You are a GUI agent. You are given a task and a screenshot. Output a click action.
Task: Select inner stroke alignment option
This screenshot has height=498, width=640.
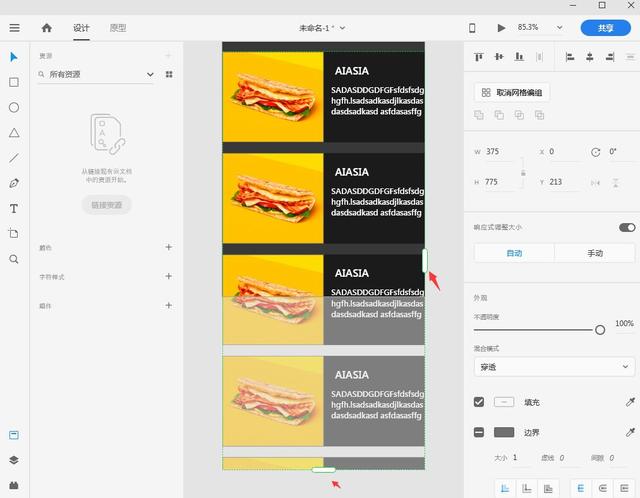click(504, 488)
